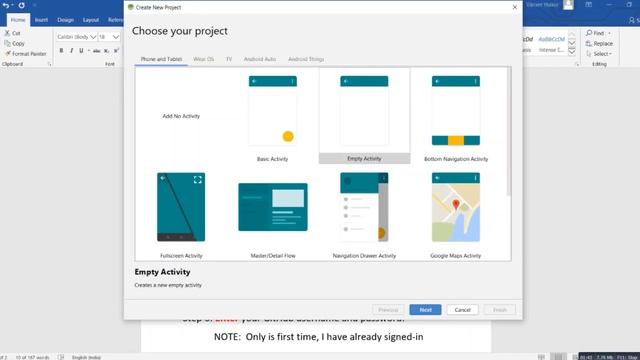
Task: Open the Insert ribbon tab in Word
Action: [41, 20]
